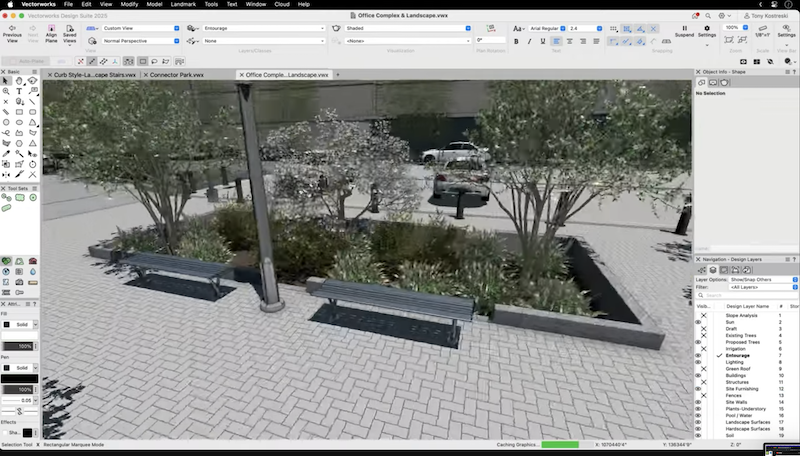Screen dimensions: 800x456
Task: Select the Text tool in Basic palette
Action: pos(19,91)
